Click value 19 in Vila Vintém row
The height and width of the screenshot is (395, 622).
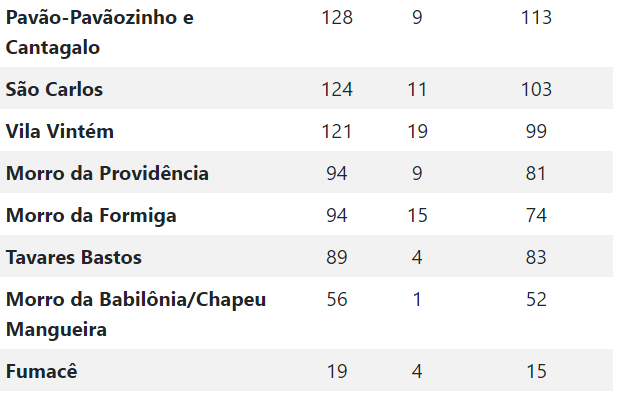click(x=417, y=131)
